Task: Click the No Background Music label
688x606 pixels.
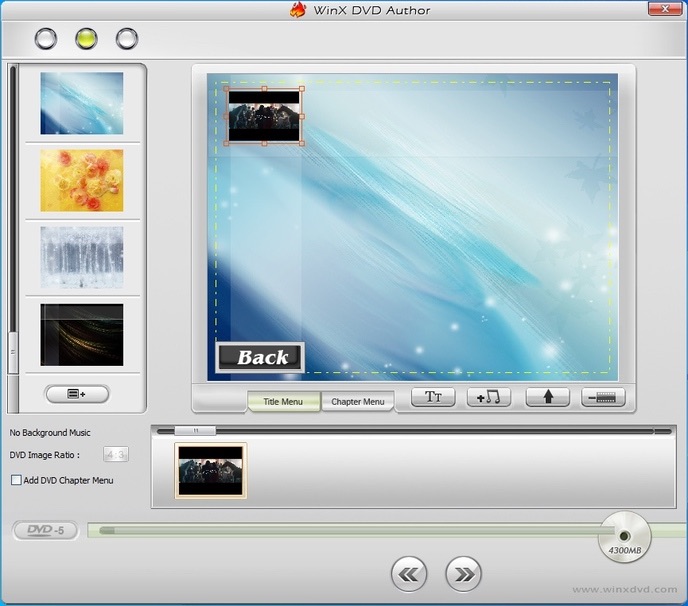Action: [x=50, y=433]
